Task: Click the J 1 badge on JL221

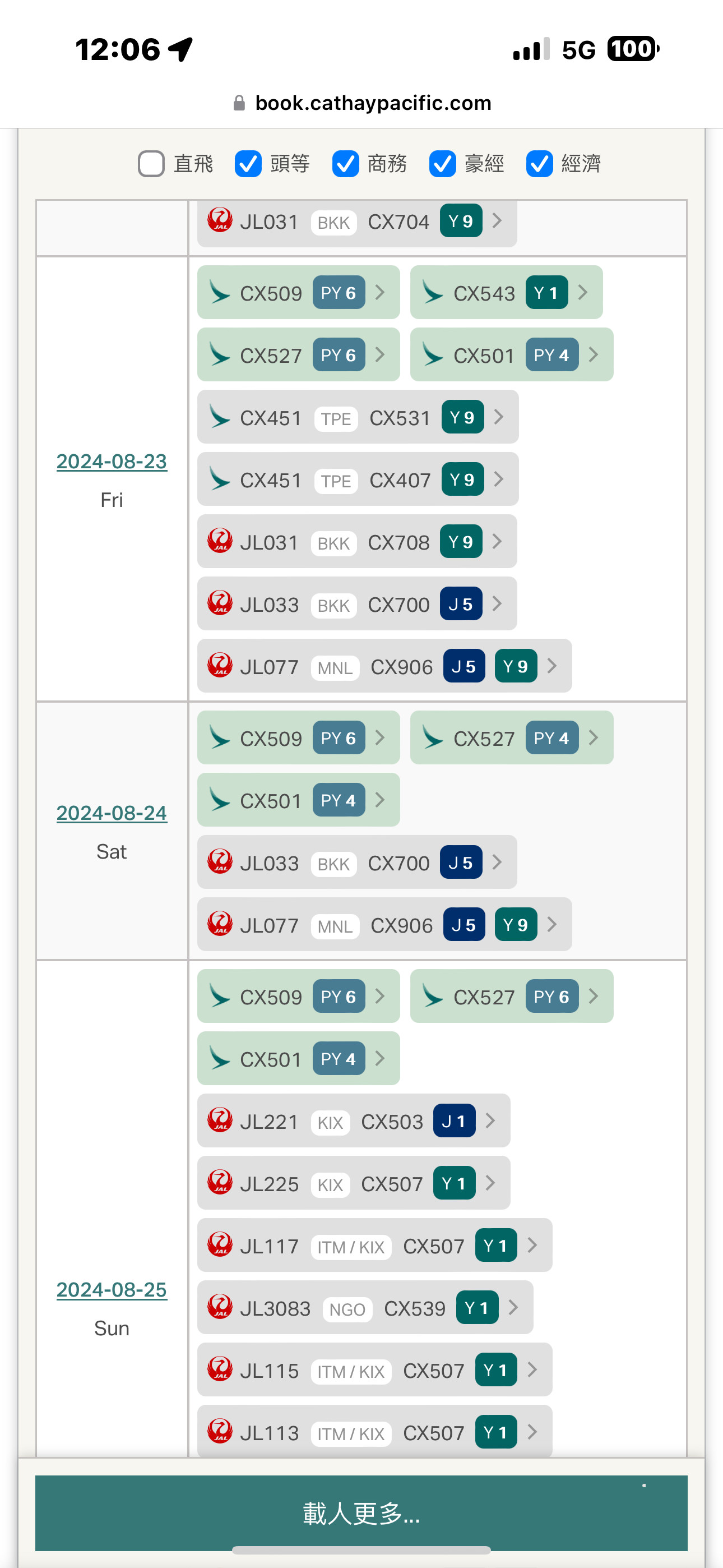Action: (x=454, y=1121)
